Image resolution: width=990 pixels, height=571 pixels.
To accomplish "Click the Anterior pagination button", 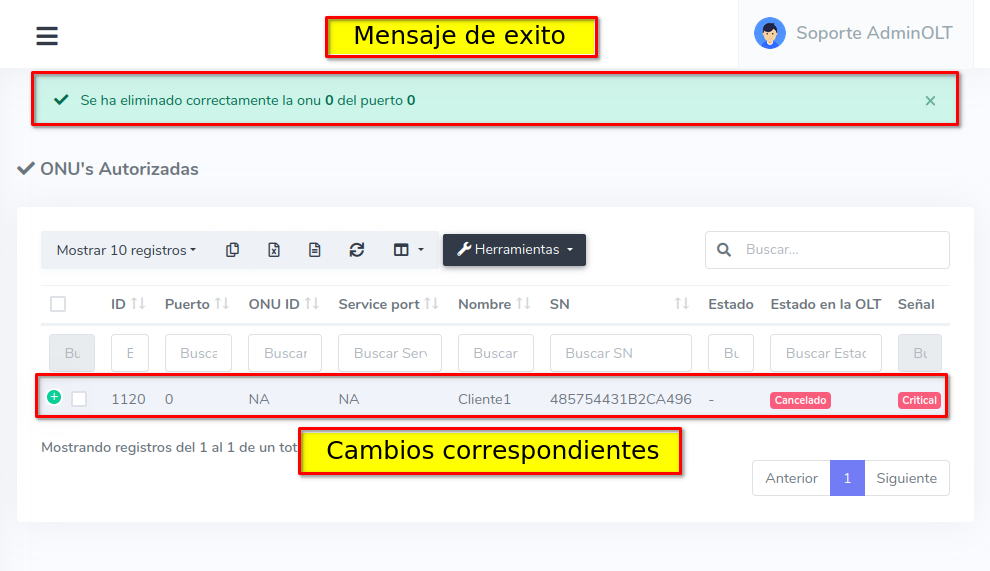I will point(791,478).
